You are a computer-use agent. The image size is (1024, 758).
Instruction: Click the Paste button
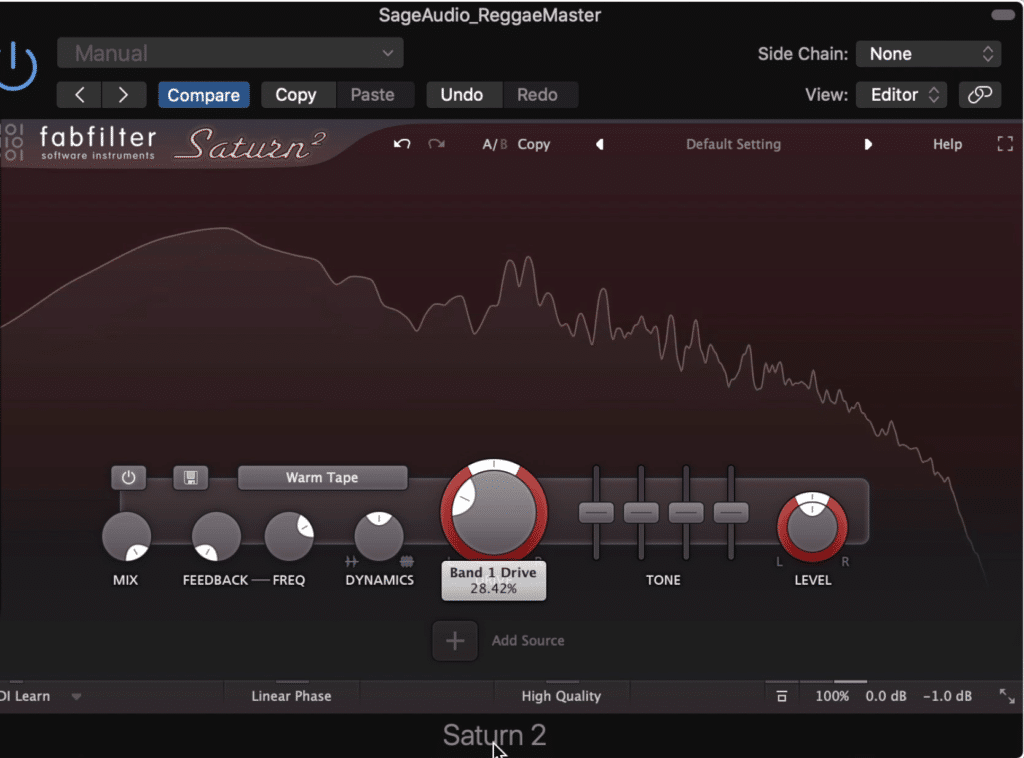click(x=373, y=95)
